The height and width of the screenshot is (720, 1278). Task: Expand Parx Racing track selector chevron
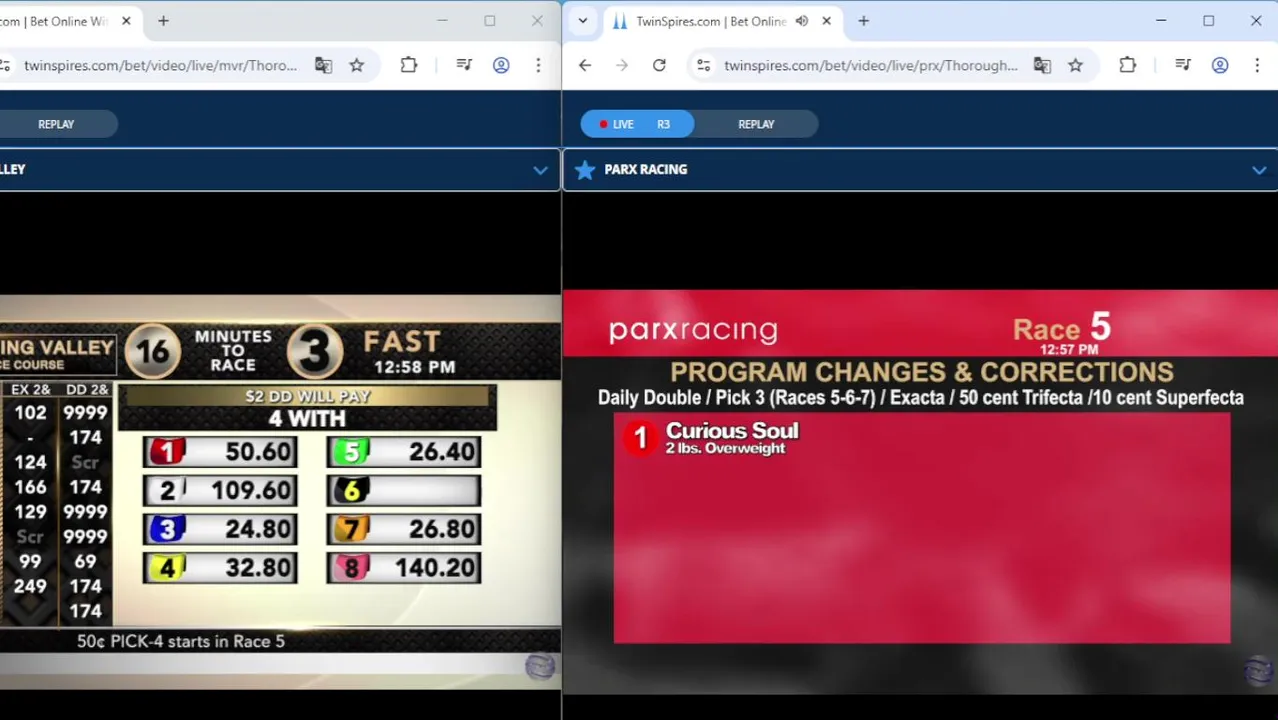[x=1259, y=170]
